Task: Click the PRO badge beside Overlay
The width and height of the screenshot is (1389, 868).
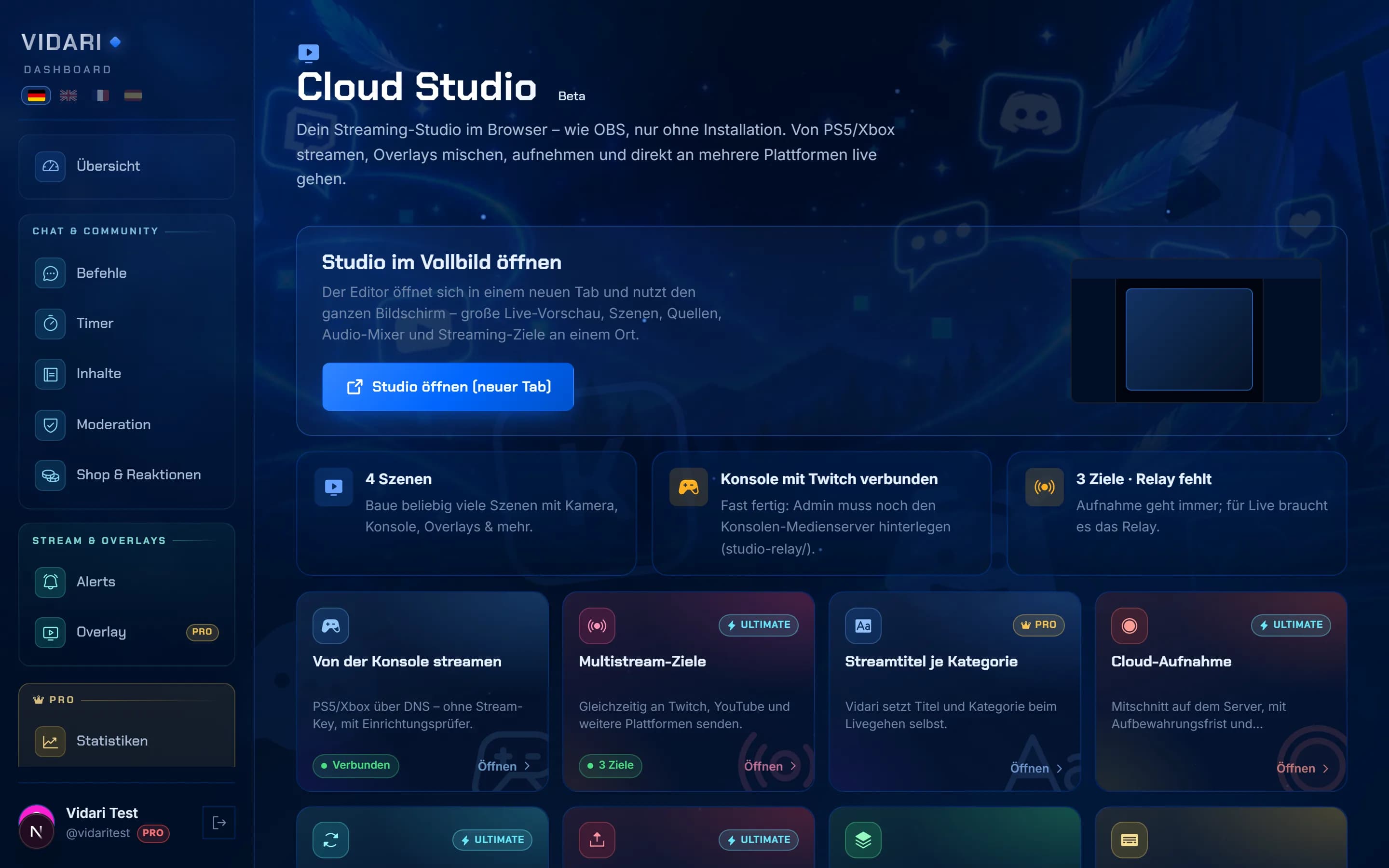Action: point(202,632)
